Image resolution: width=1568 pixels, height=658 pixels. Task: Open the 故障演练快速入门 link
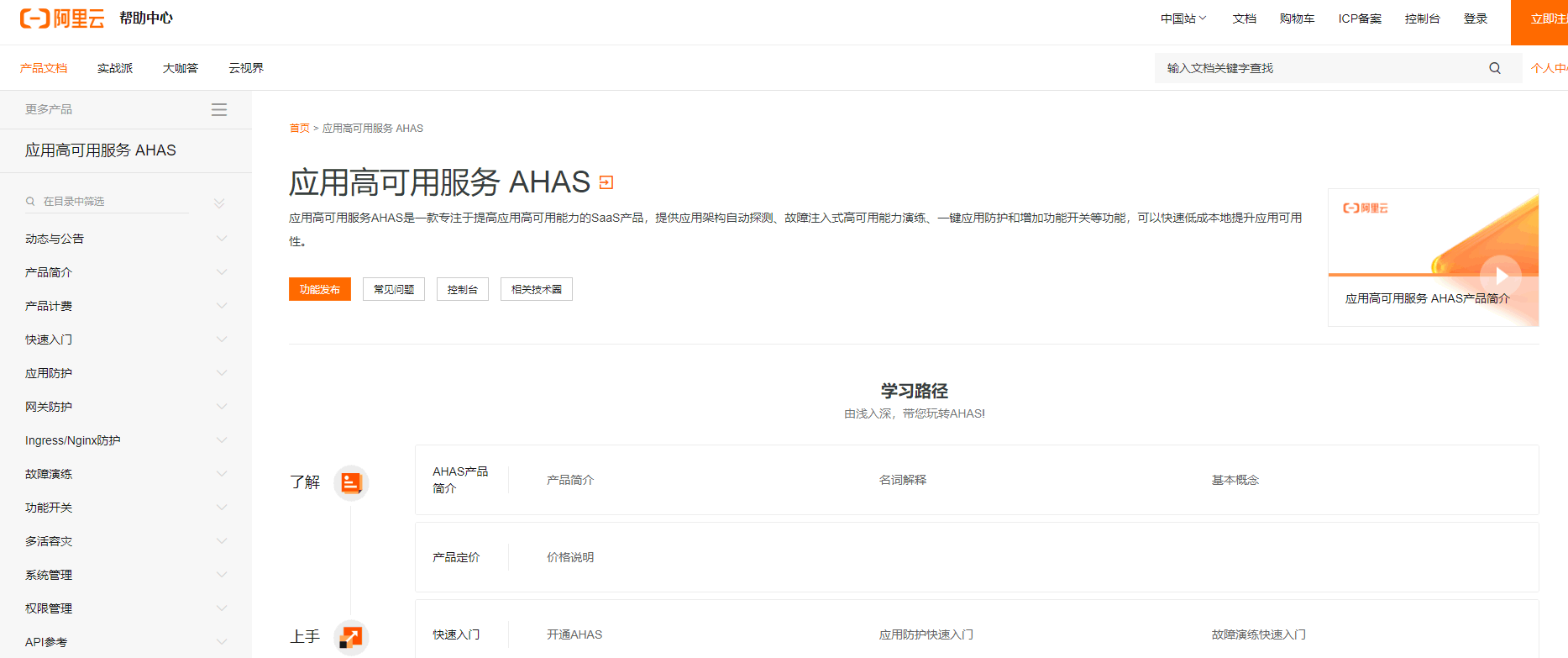(1259, 634)
